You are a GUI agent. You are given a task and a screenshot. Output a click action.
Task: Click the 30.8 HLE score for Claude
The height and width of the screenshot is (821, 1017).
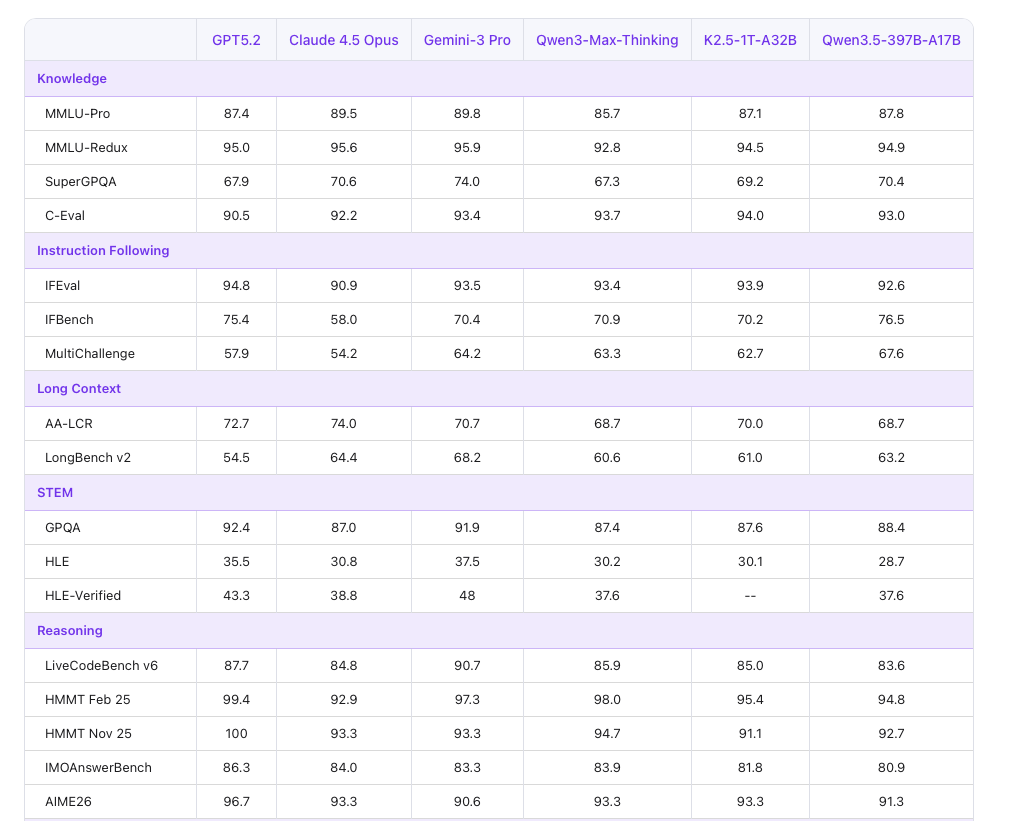[x=344, y=562]
